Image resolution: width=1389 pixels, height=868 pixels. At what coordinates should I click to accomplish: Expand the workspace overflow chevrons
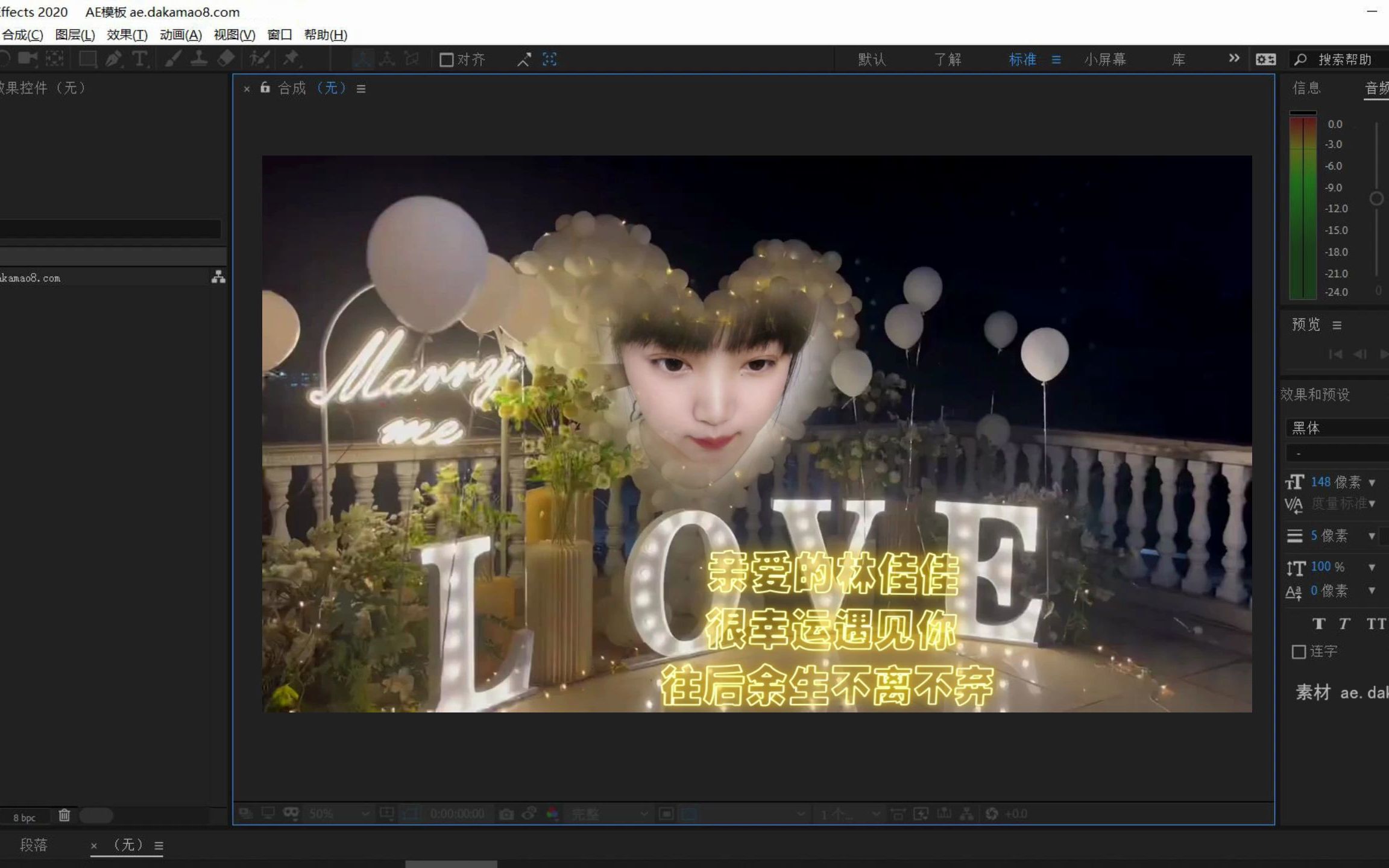1234,58
